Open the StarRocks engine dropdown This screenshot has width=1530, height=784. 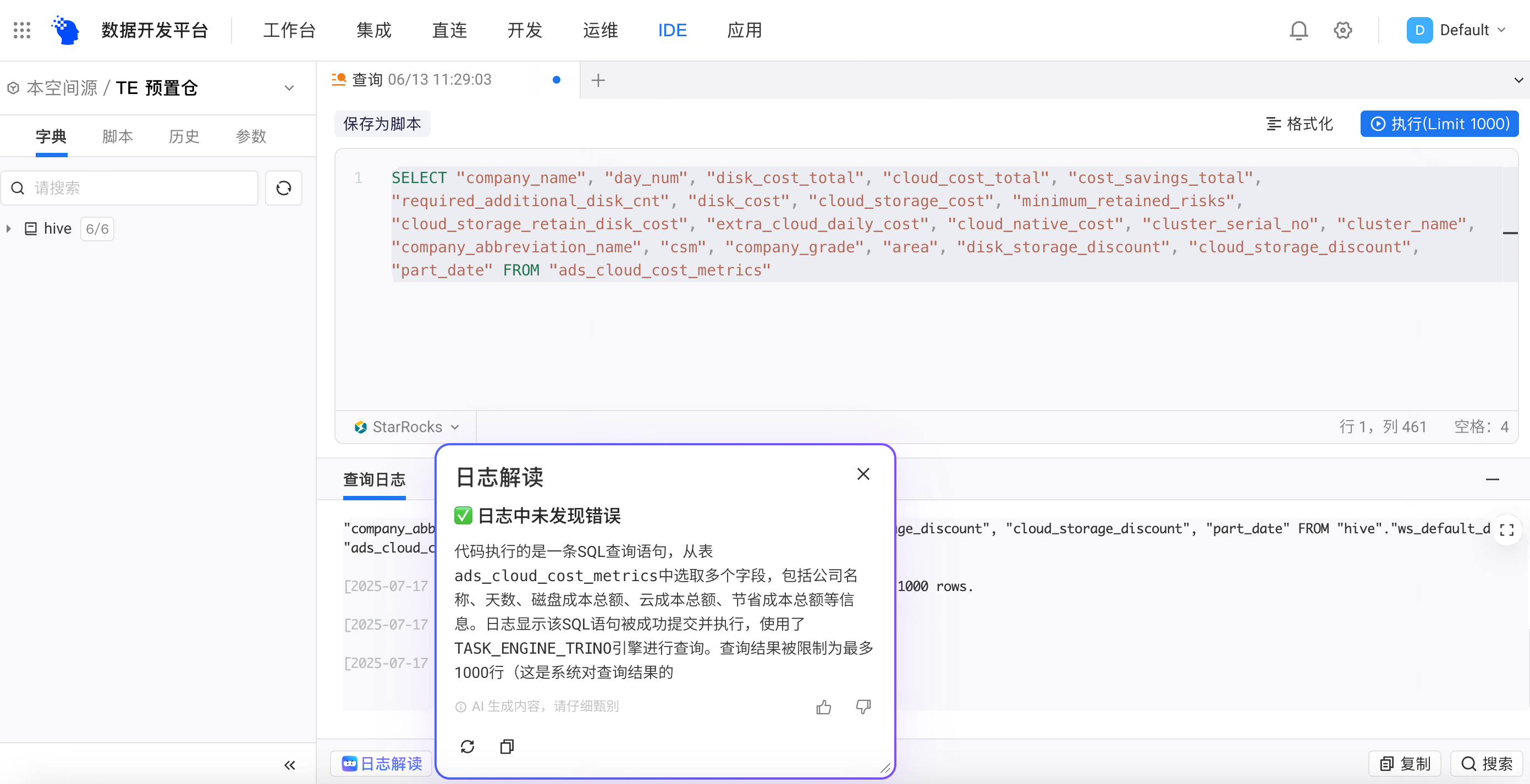(x=407, y=427)
